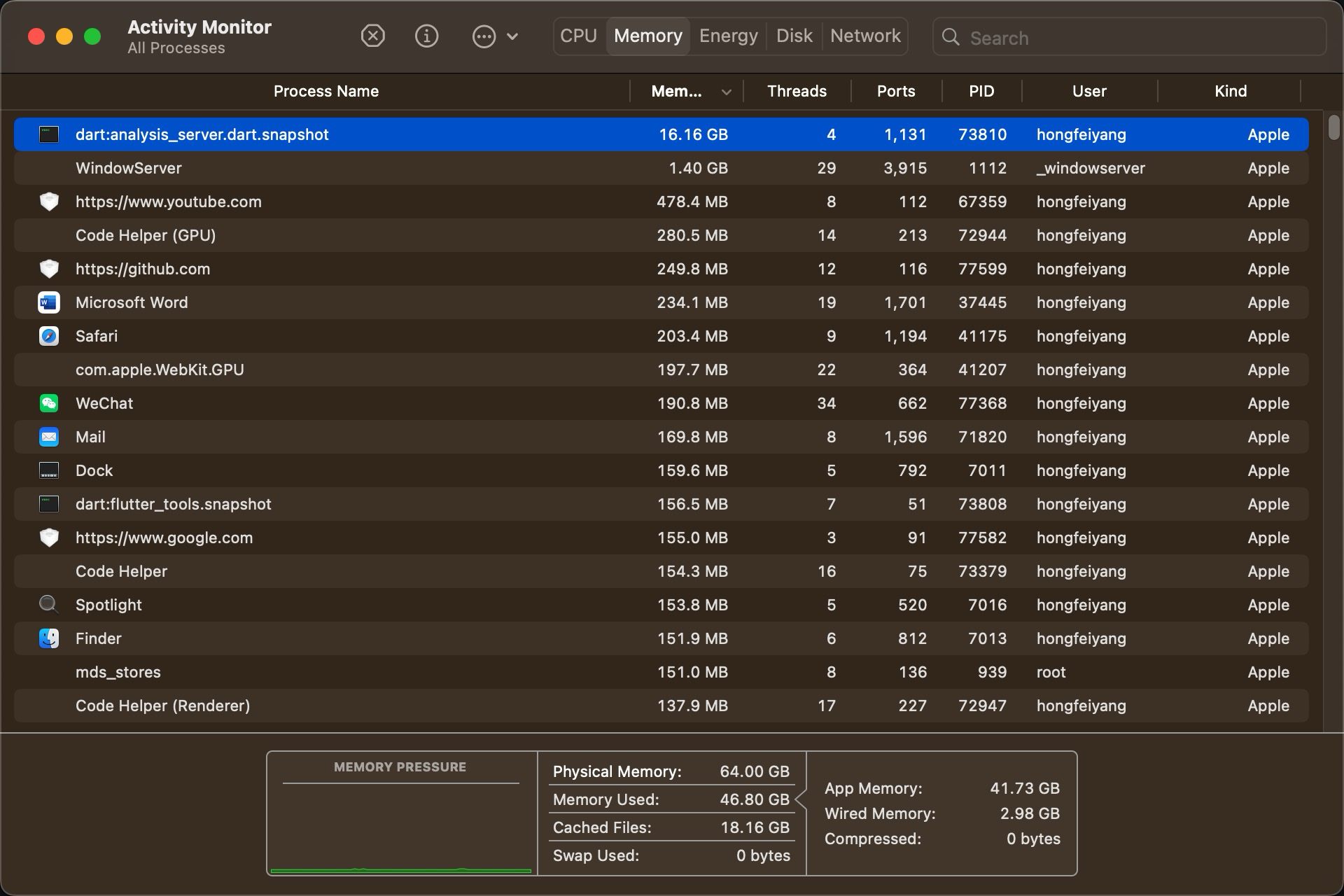Click the dart:analysis_server terminal icon
The height and width of the screenshot is (896, 1344).
pyautogui.click(x=49, y=134)
